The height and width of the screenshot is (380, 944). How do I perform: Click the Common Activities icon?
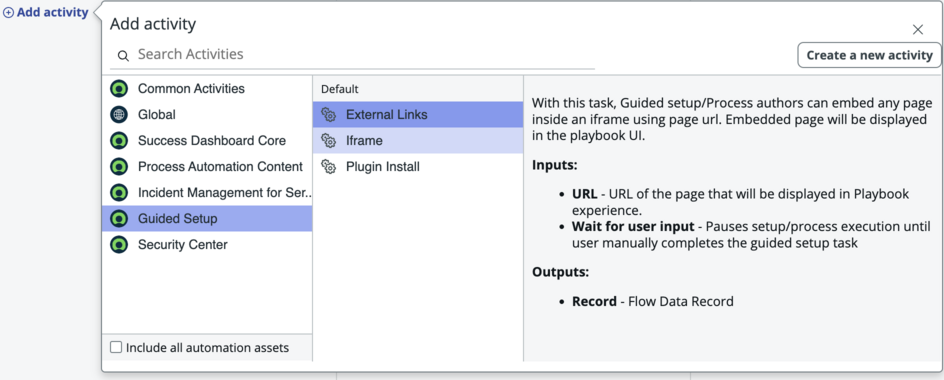coord(119,89)
